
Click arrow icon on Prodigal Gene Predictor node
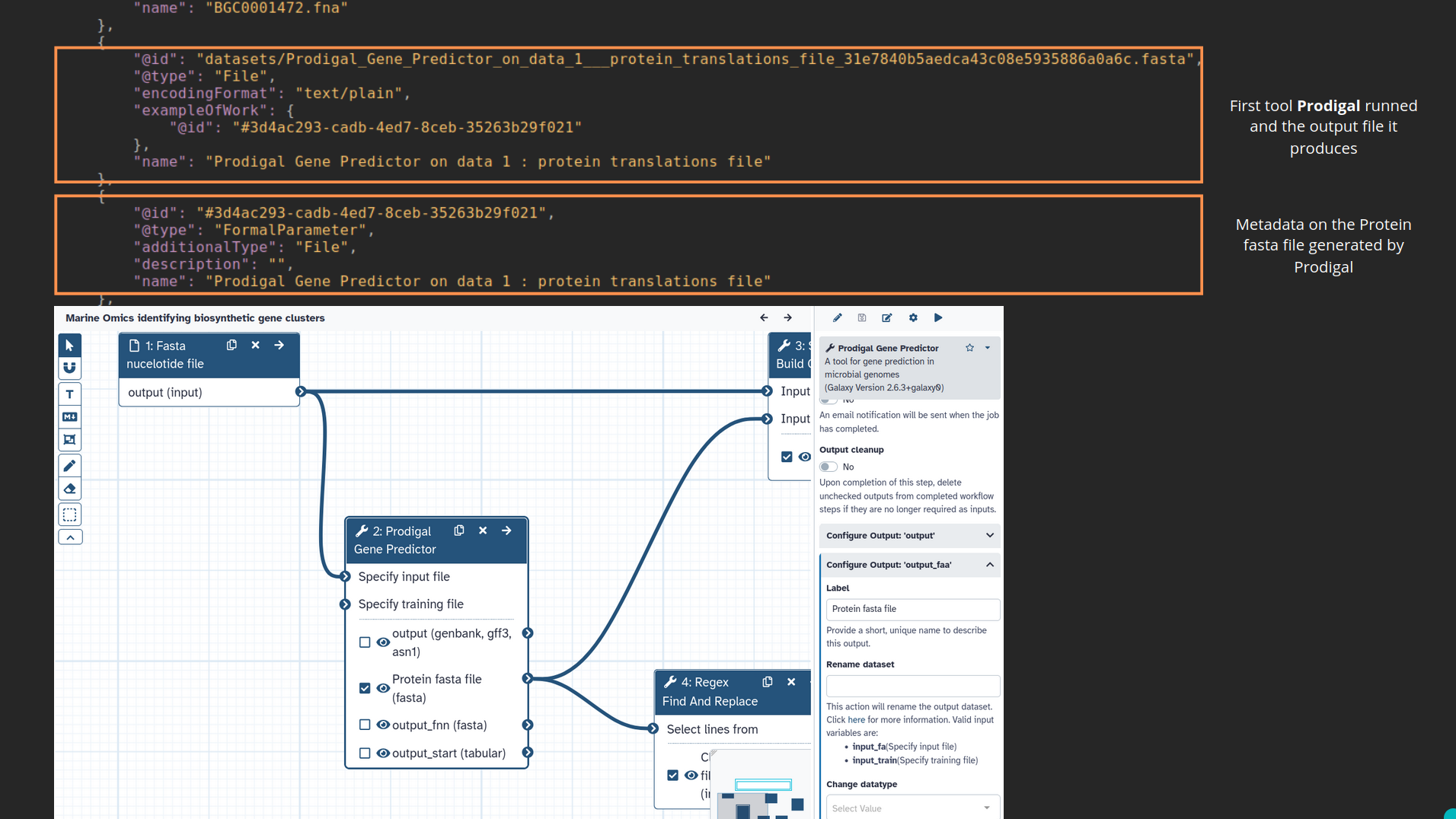tap(506, 531)
